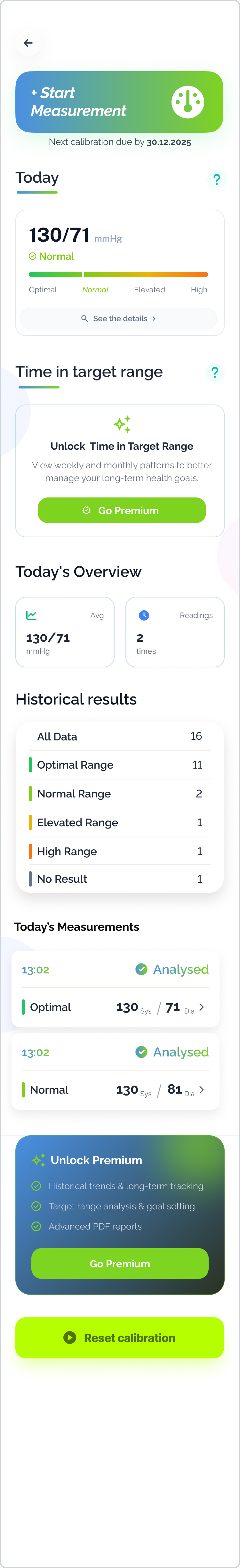Tap the Historical trends checkmark in Unlock Premium
This screenshot has height=1568, width=240.
36,1186
